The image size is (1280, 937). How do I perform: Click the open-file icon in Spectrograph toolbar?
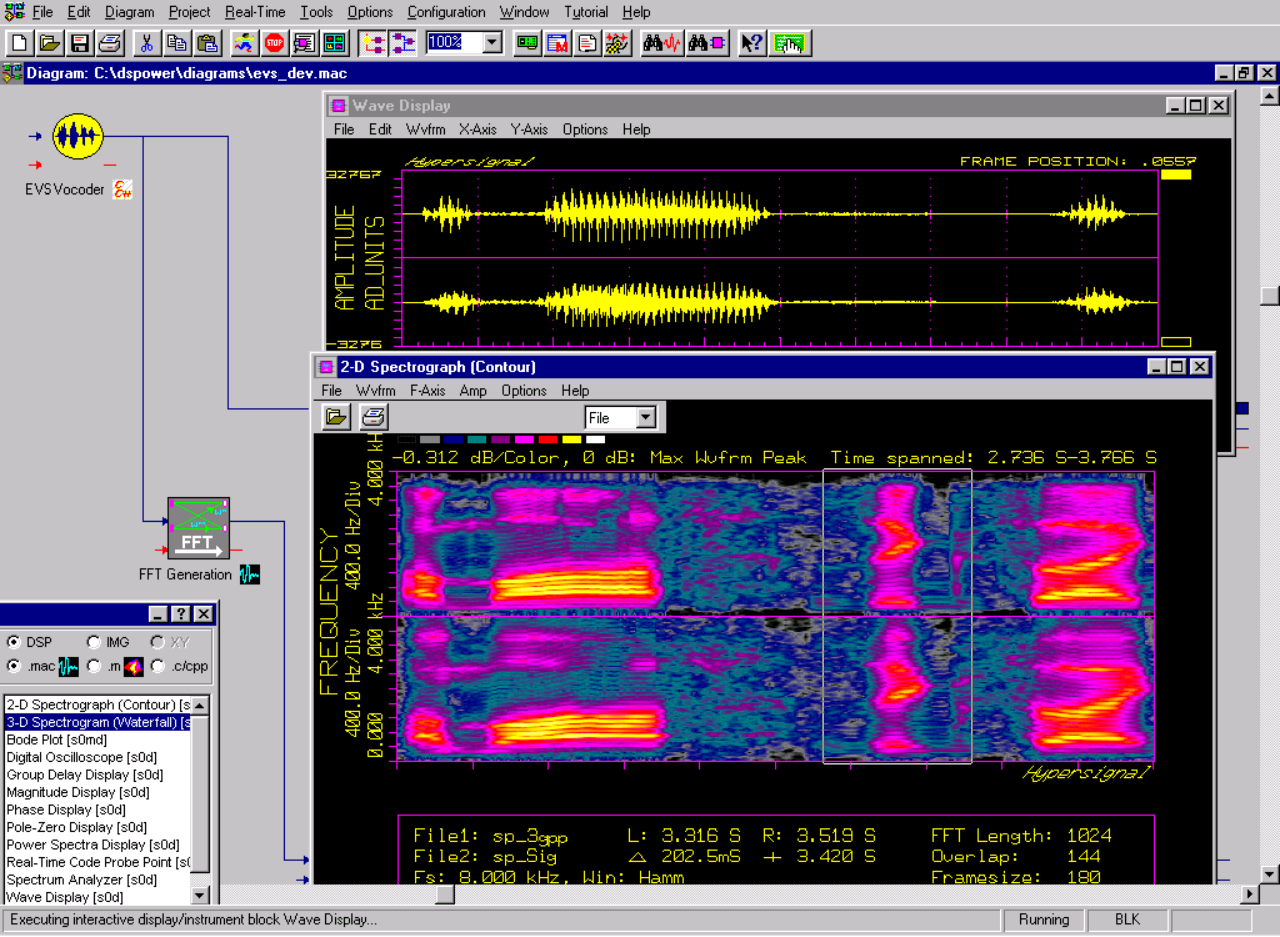[336, 417]
